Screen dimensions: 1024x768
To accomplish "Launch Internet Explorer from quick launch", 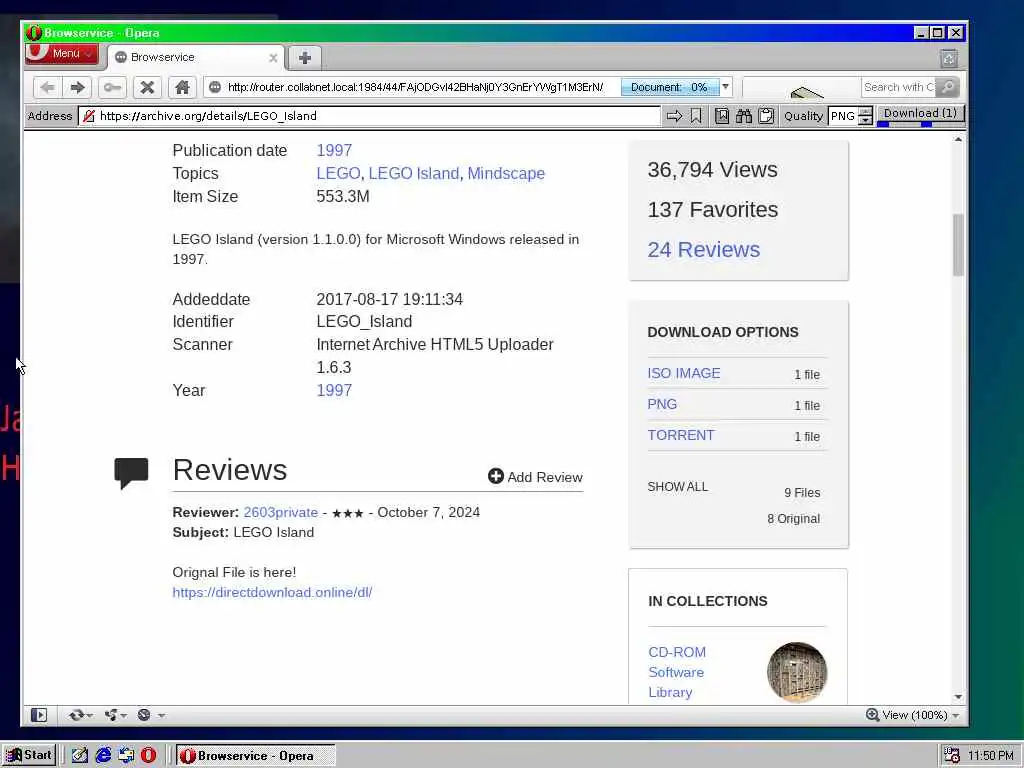I will [103, 756].
